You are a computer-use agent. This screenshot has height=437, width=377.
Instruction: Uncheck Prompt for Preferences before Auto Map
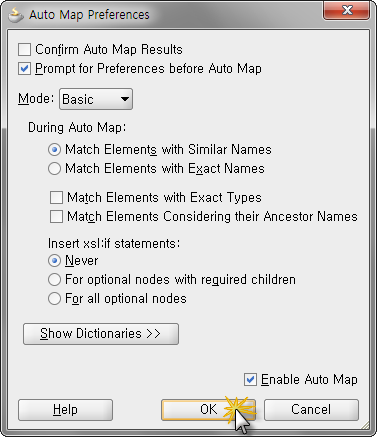[x=25, y=69]
